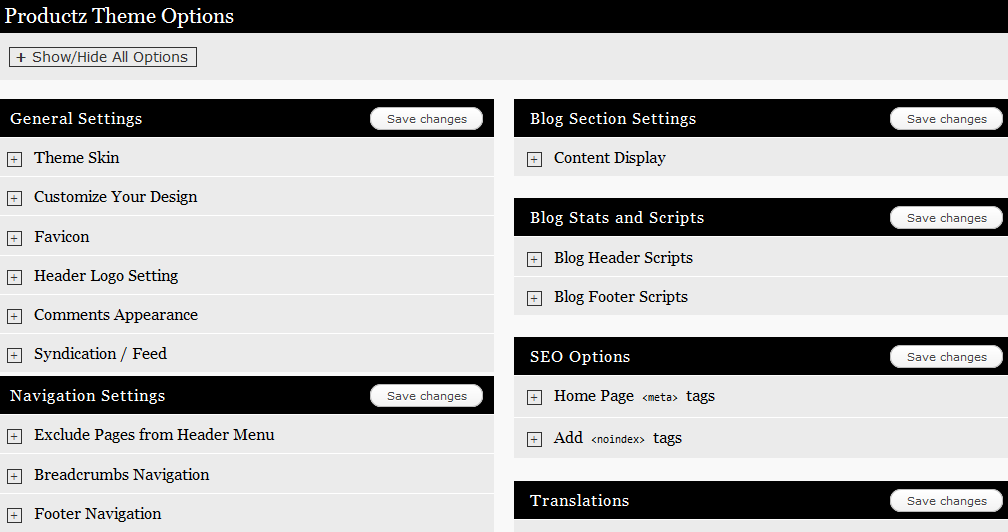
Task: Open Header Logo Setting via plus icon
Action: (14, 278)
